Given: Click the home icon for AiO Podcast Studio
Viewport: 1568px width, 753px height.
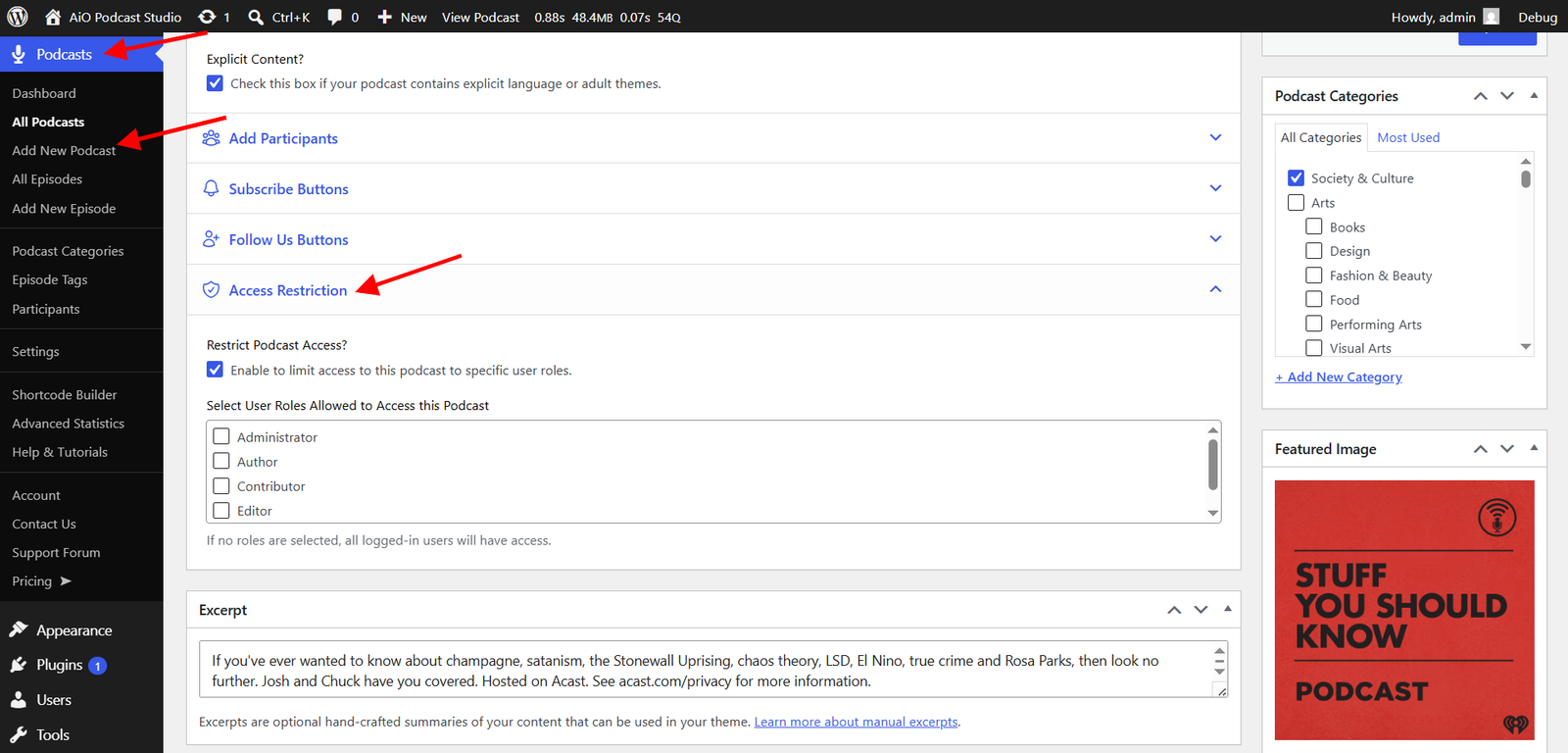Looking at the screenshot, I should point(53,17).
